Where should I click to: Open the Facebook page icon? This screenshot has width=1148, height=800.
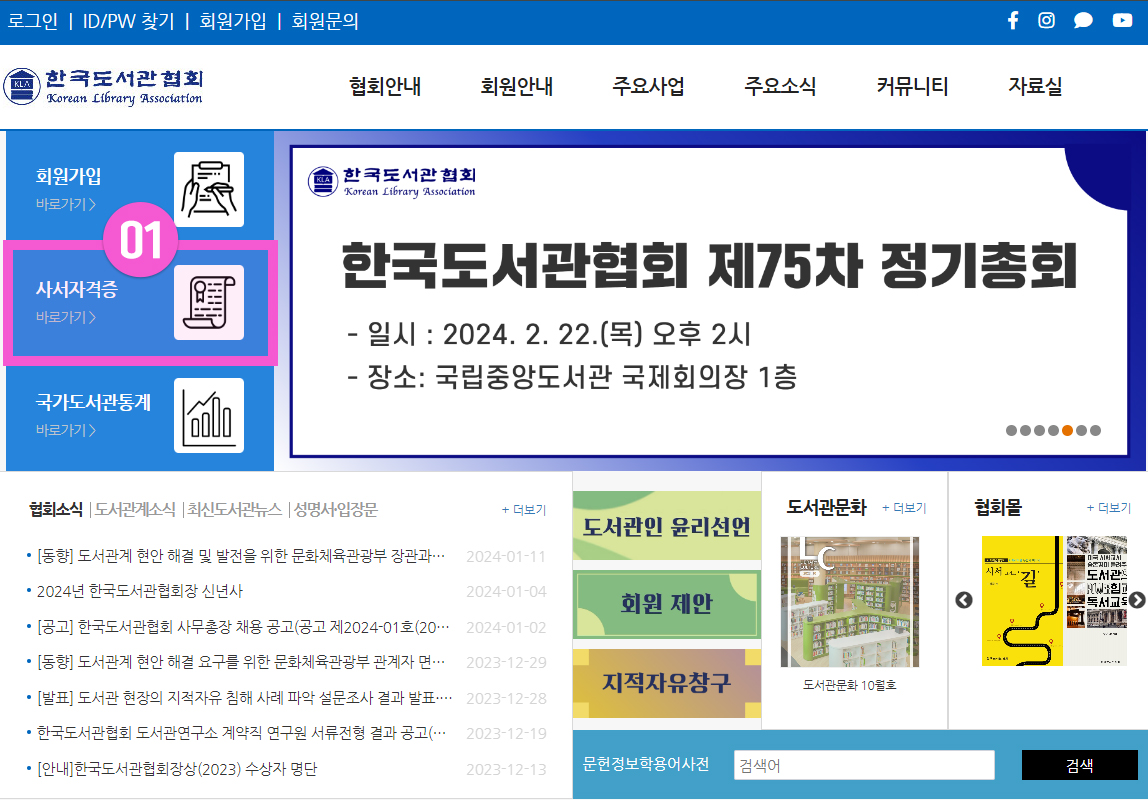(x=1013, y=20)
